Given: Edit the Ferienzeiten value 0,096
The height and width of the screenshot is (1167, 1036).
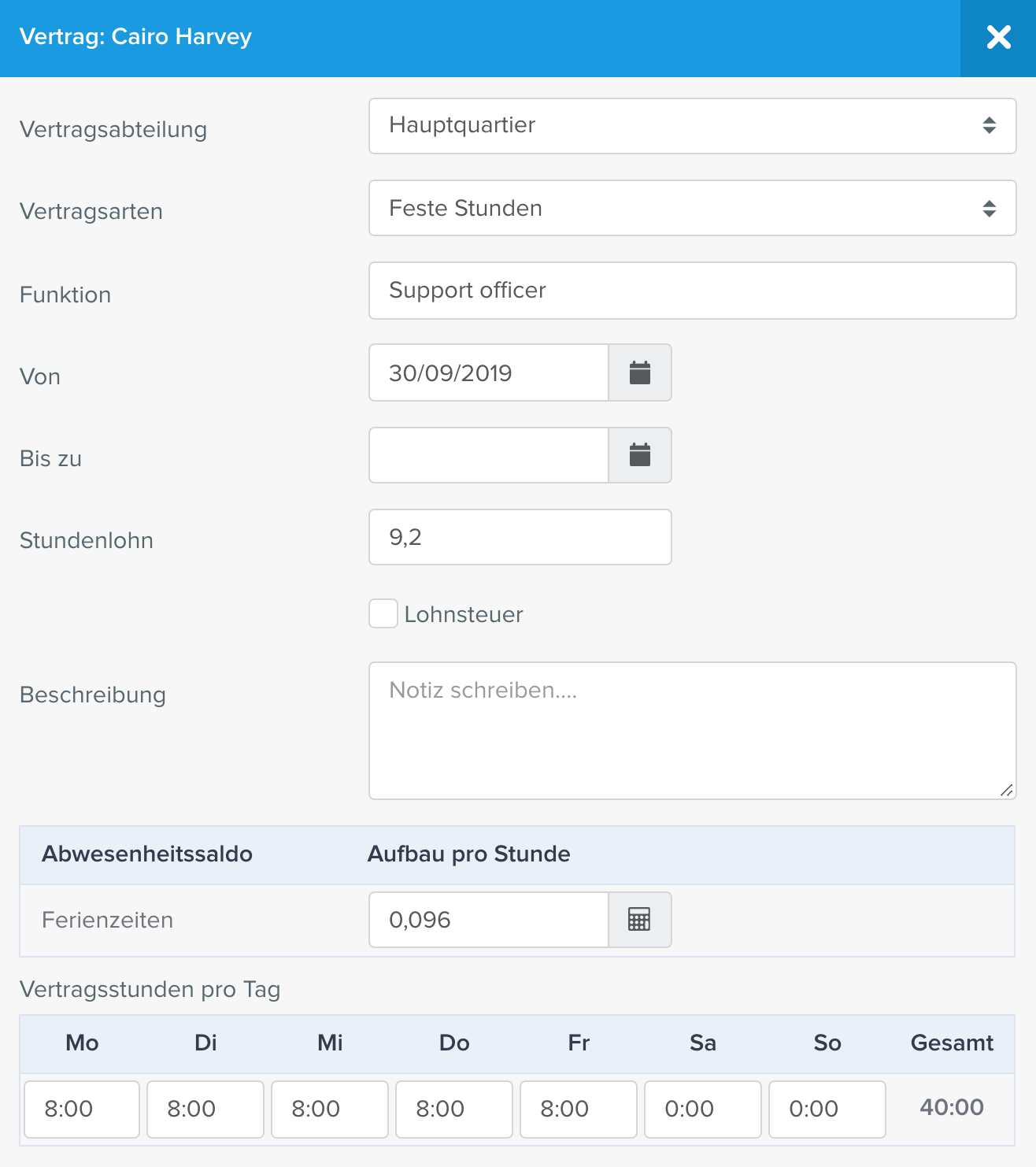Looking at the screenshot, I should pos(489,920).
